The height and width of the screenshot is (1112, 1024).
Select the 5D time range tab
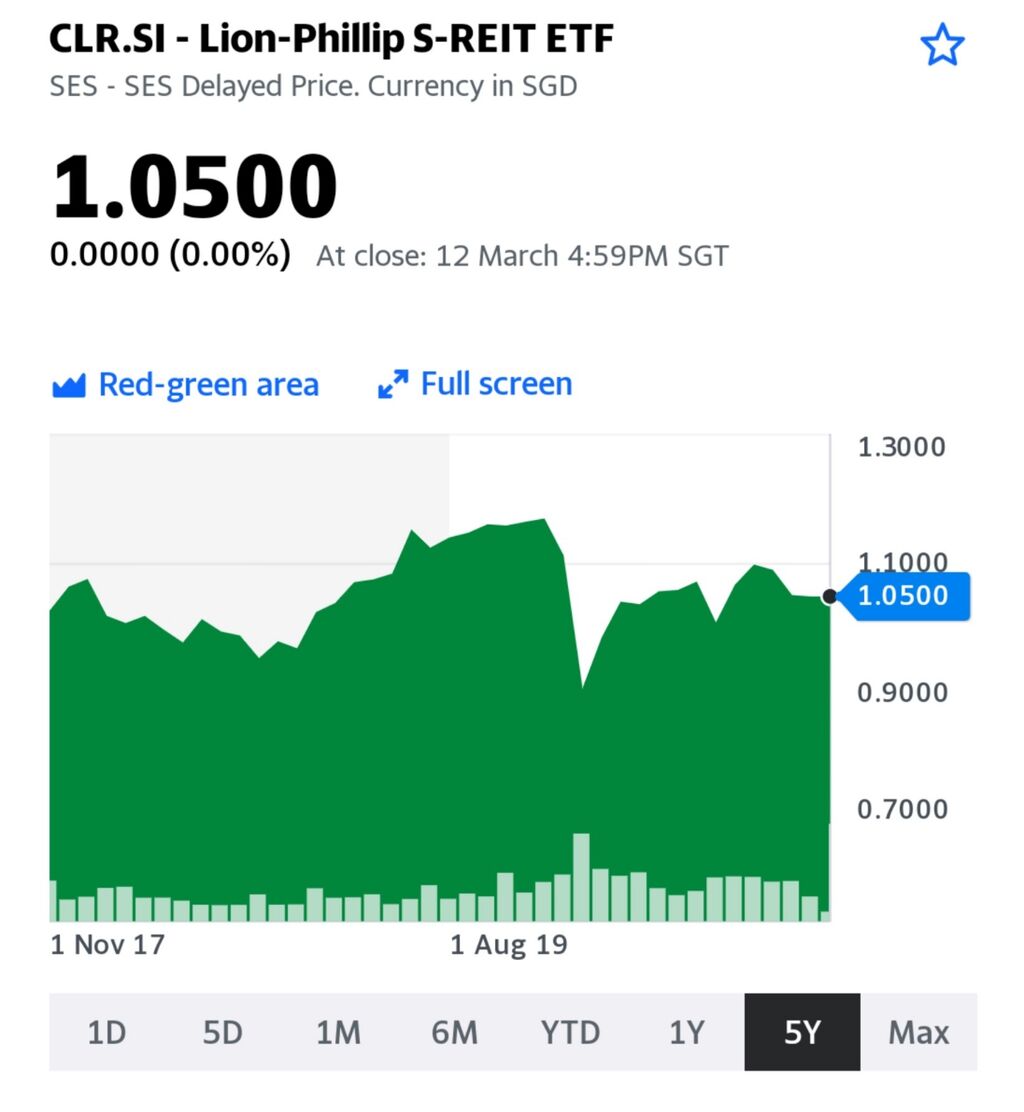click(x=223, y=1032)
